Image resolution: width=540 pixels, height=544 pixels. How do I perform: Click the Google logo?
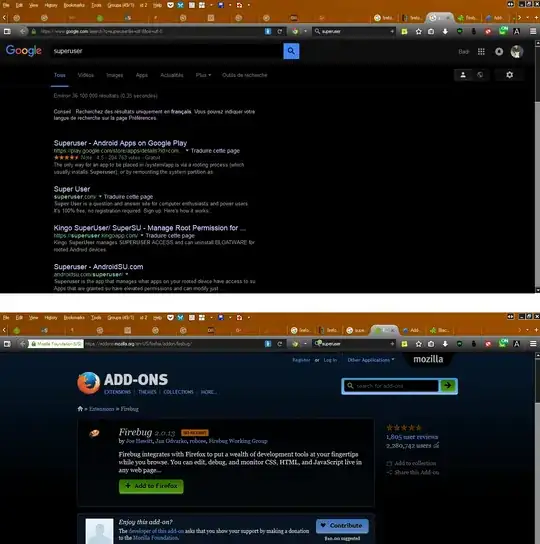[x=24, y=51]
